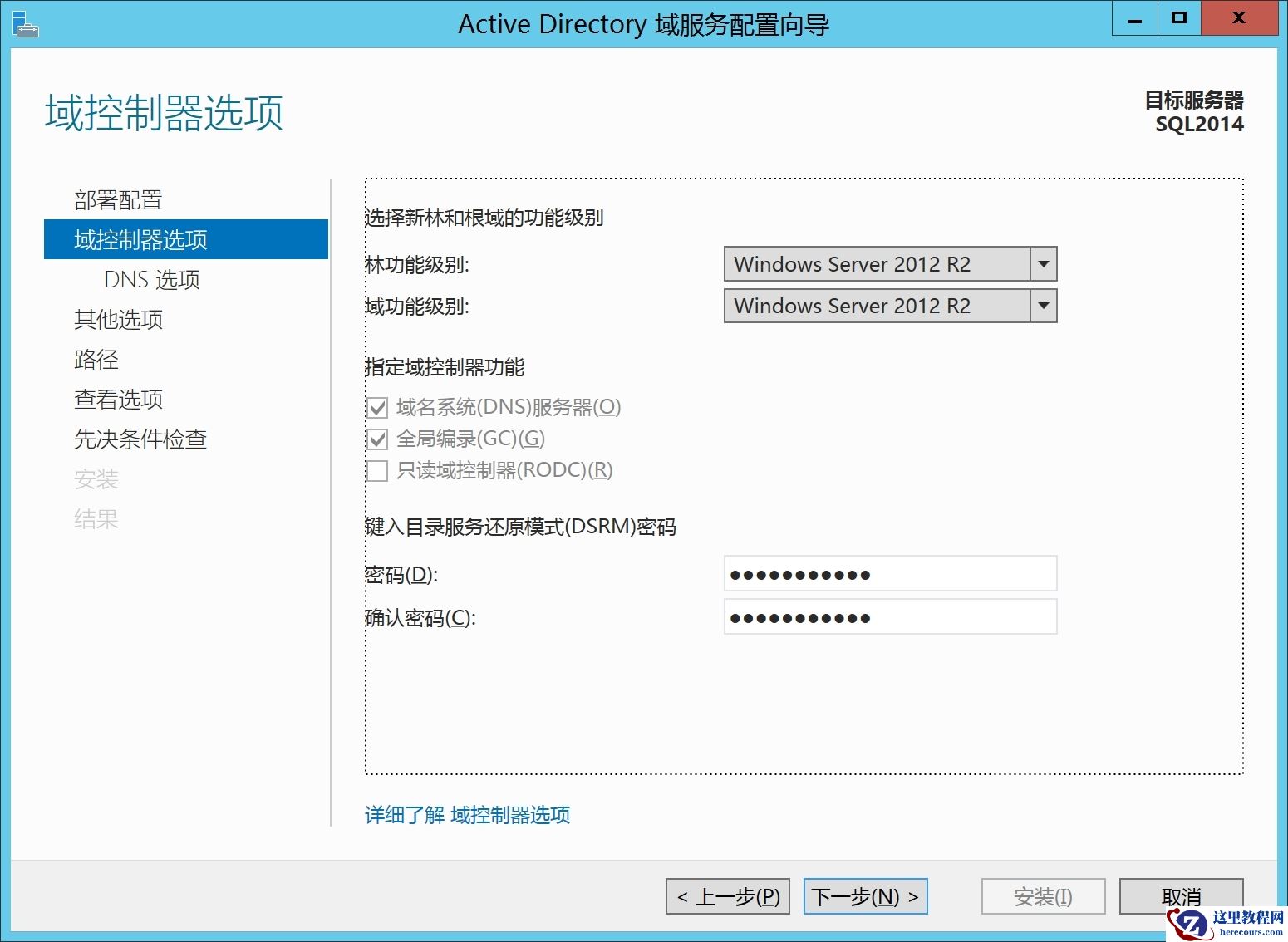1288x942 pixels.
Task: Switch to the 其他选项 step
Action: coord(117,320)
